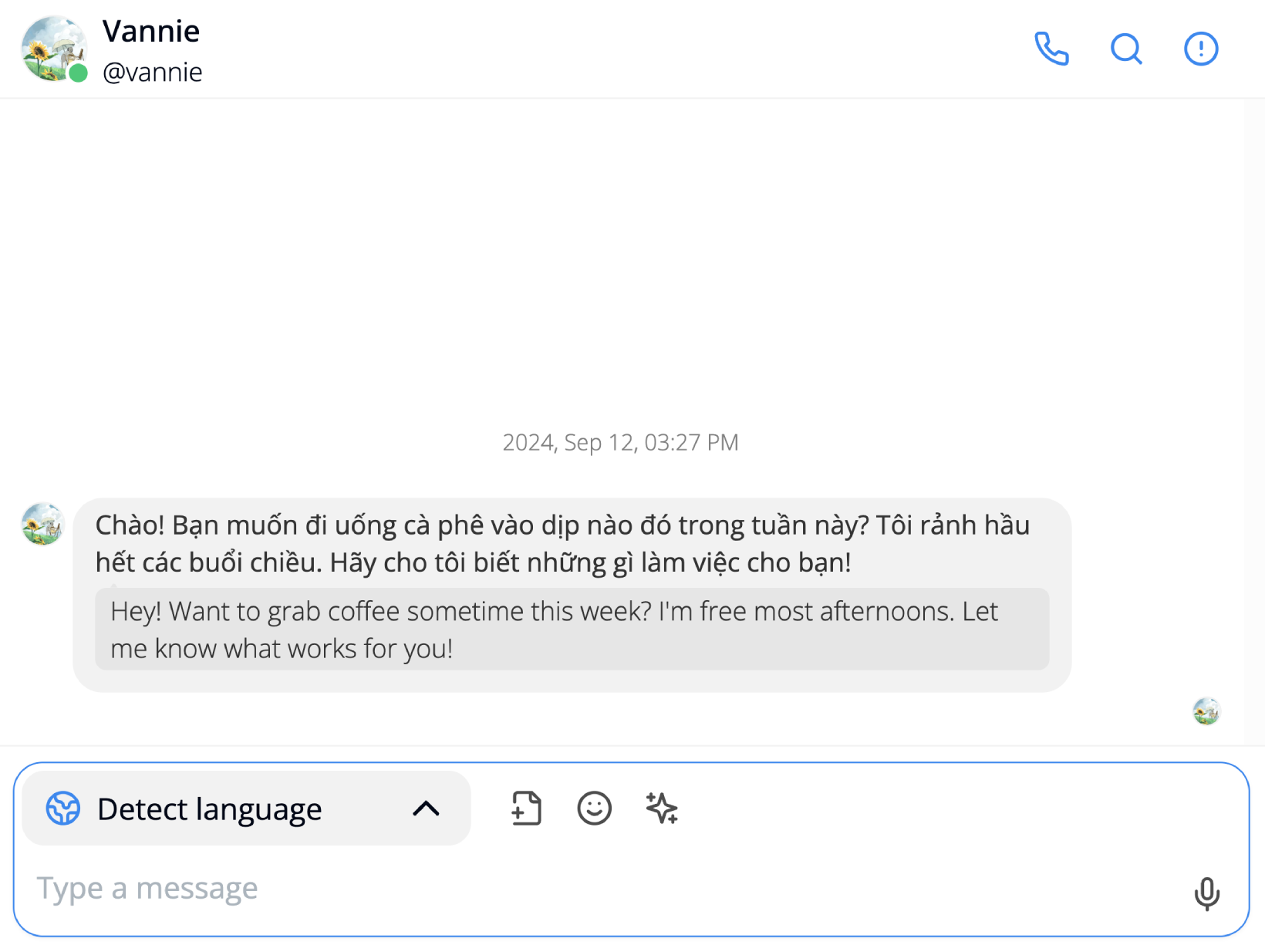Image resolution: width=1265 pixels, height=952 pixels.
Task: Click the Type a message input field
Action: 609,889
